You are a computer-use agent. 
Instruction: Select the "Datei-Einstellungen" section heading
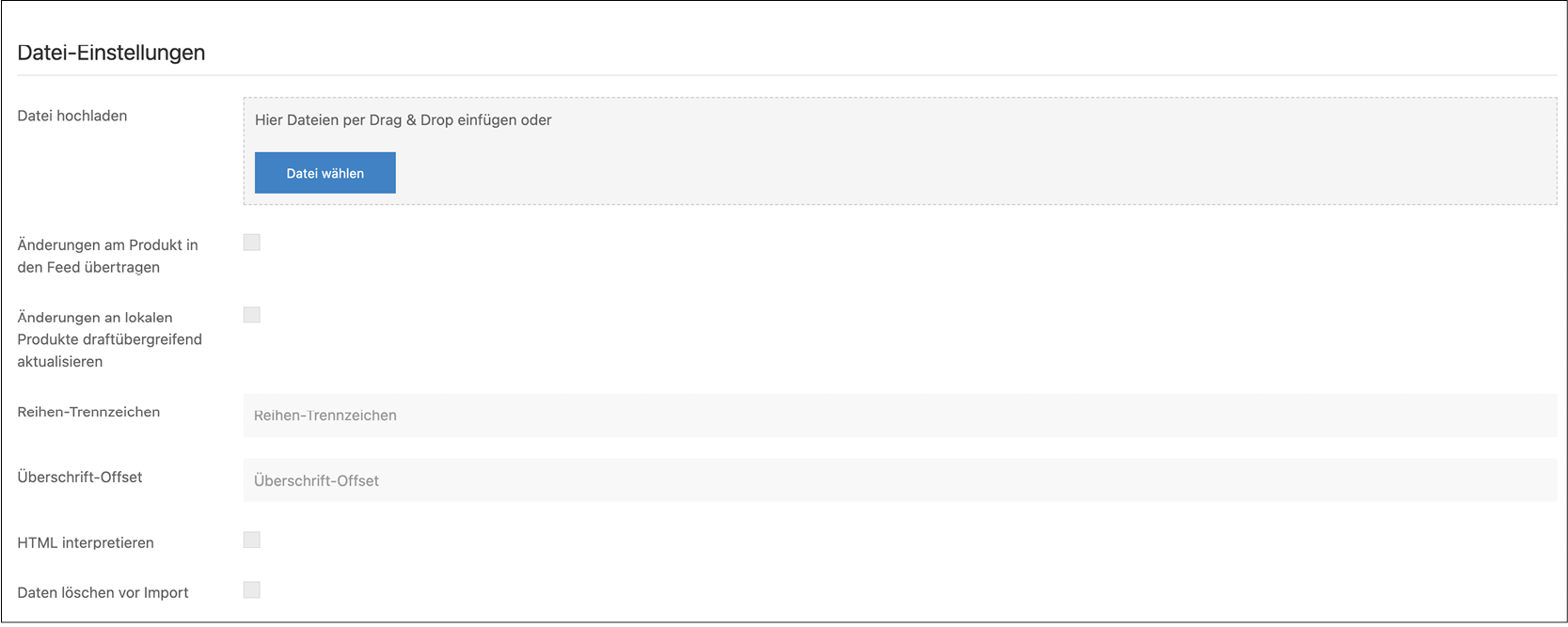111,53
